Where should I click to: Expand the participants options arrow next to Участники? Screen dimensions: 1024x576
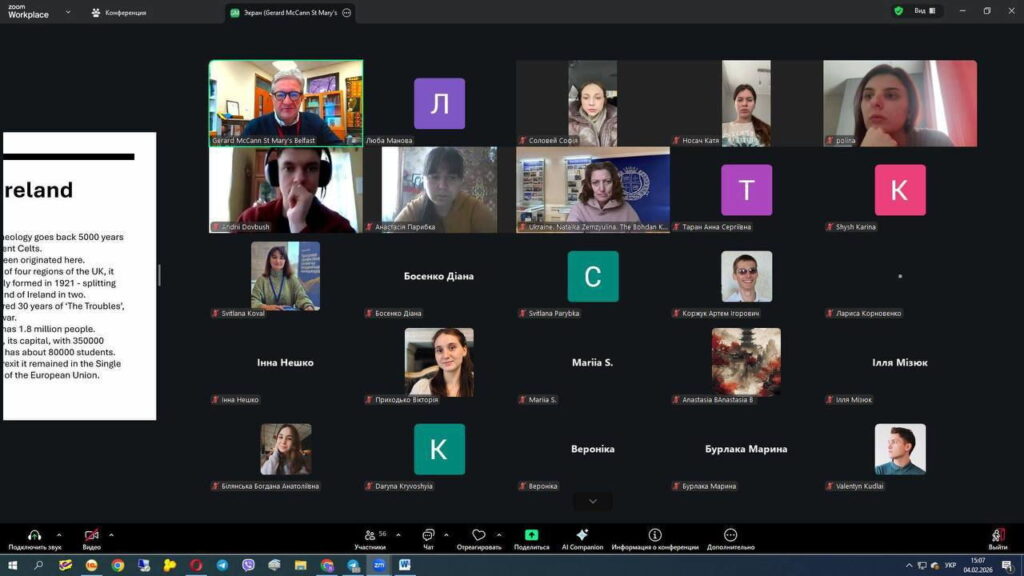(396, 534)
